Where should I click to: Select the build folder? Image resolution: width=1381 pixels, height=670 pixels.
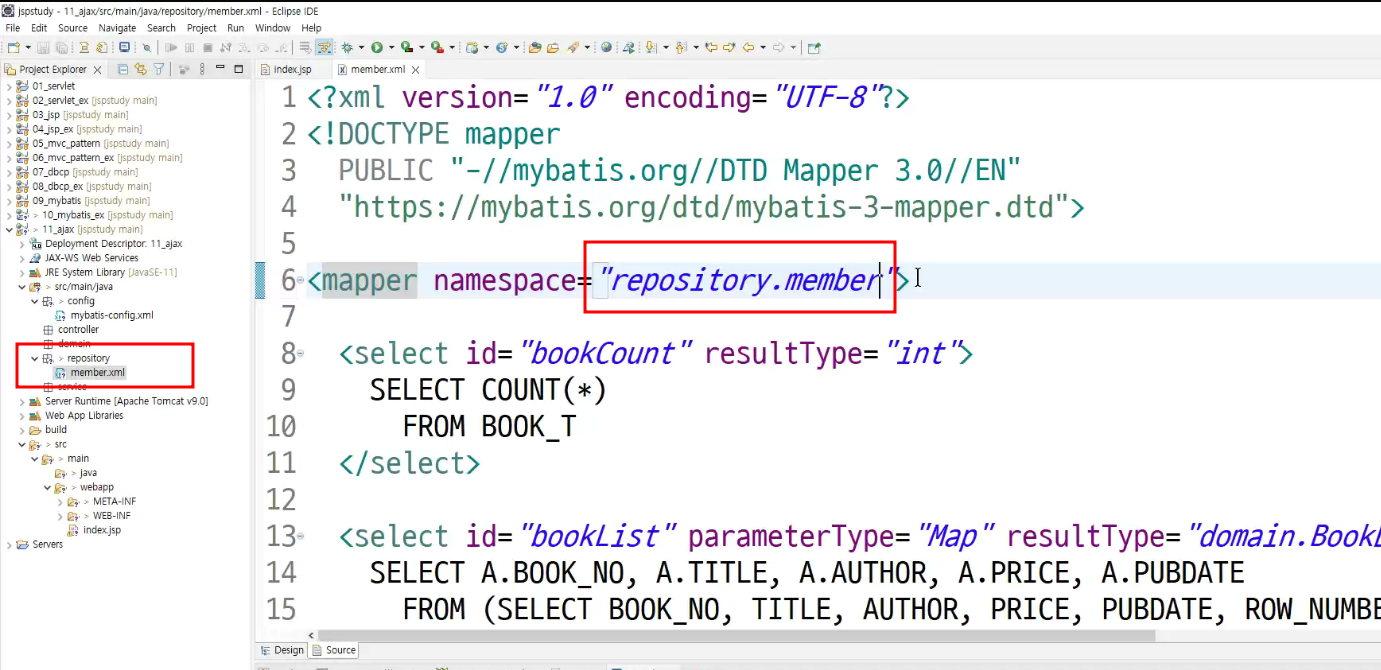56,430
